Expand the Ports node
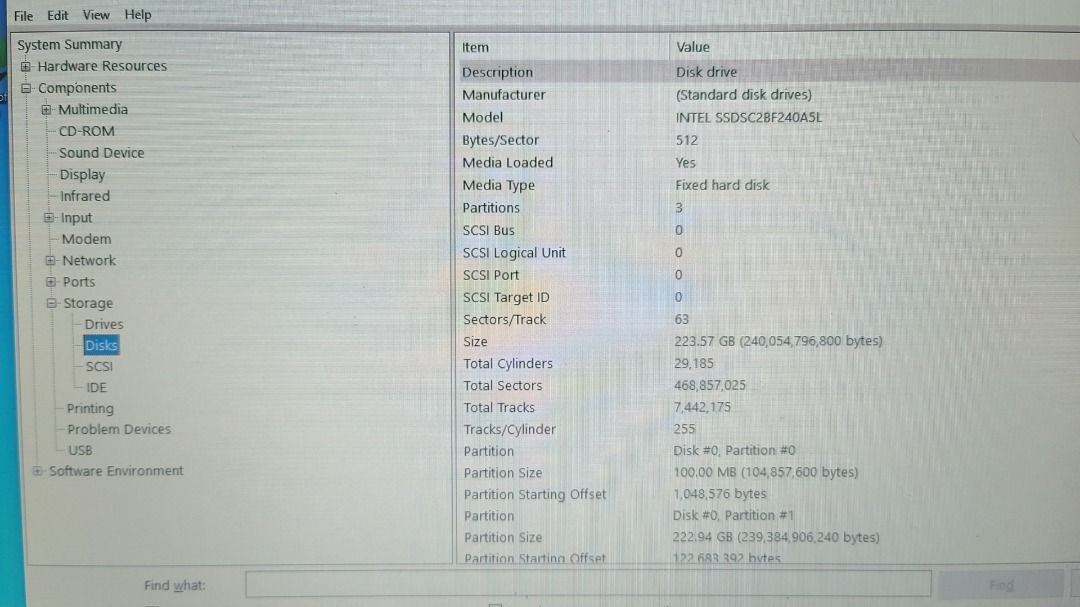Viewport: 1080px width, 607px height. (48, 281)
